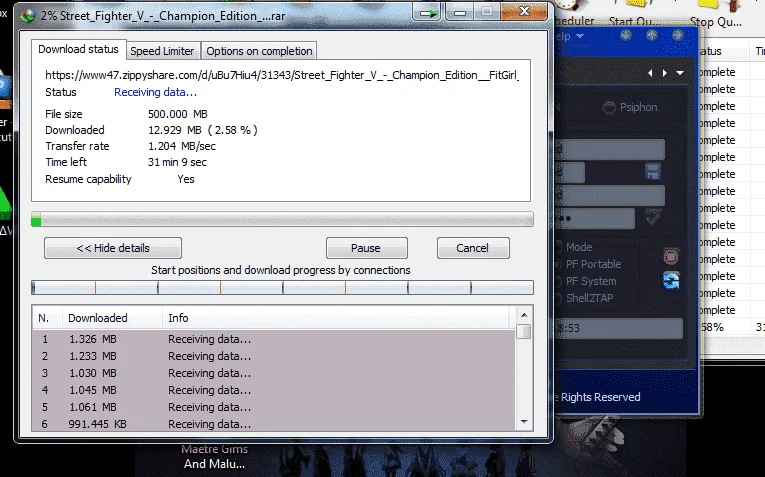The width and height of the screenshot is (765, 477).
Task: Click the password field in blue window
Action: click(x=595, y=218)
